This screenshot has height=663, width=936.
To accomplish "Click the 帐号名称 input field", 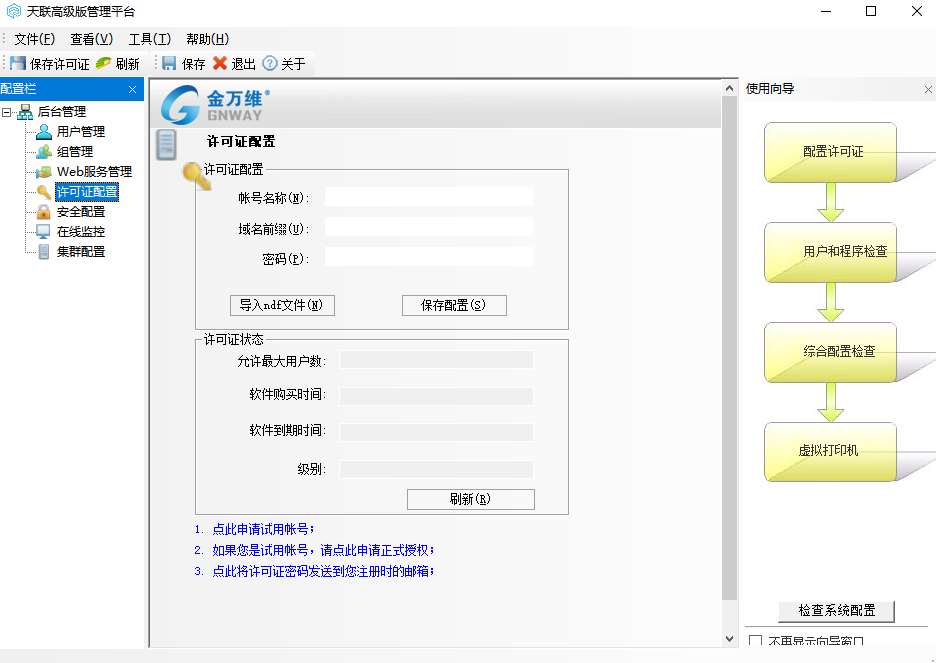I will point(429,197).
